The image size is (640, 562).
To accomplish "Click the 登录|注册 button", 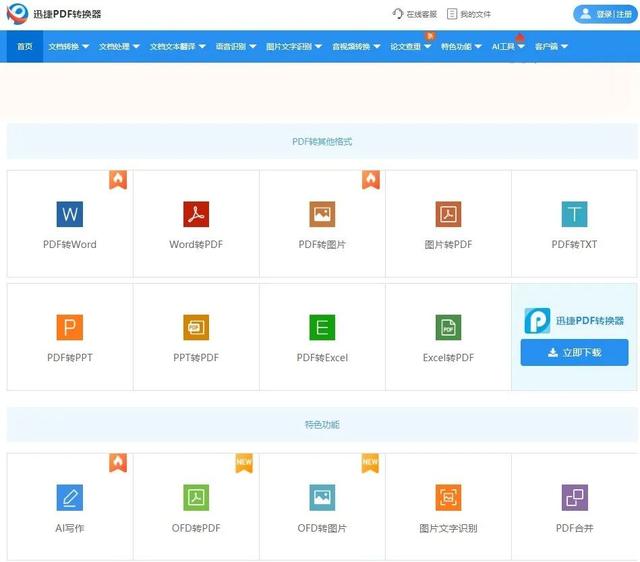I will coord(605,14).
